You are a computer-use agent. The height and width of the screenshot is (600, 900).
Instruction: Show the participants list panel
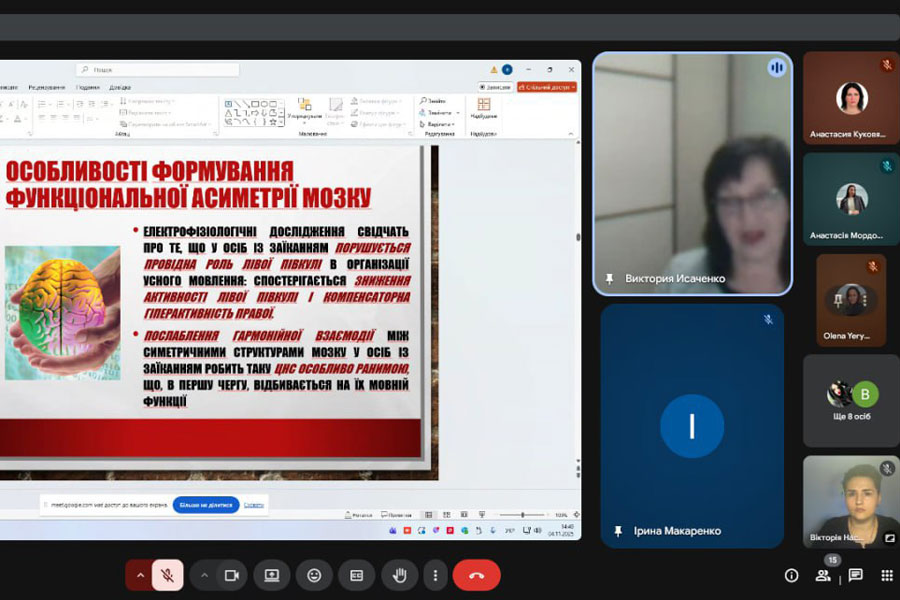click(x=823, y=575)
